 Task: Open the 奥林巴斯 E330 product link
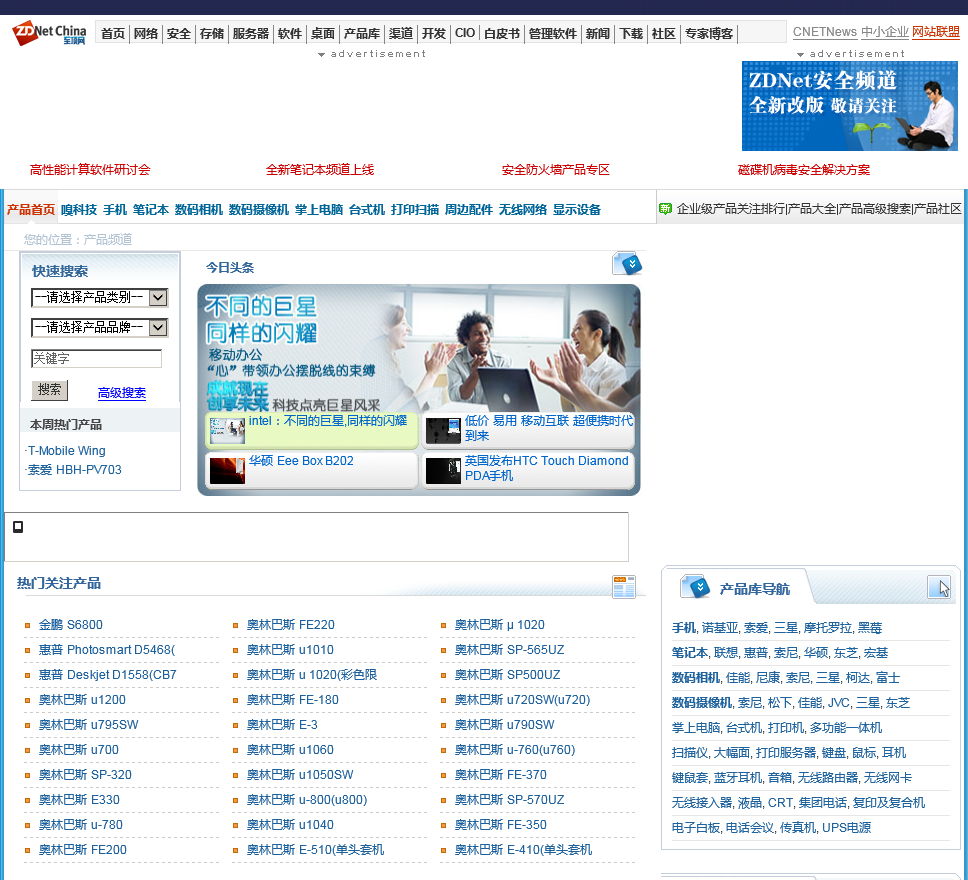[79, 800]
